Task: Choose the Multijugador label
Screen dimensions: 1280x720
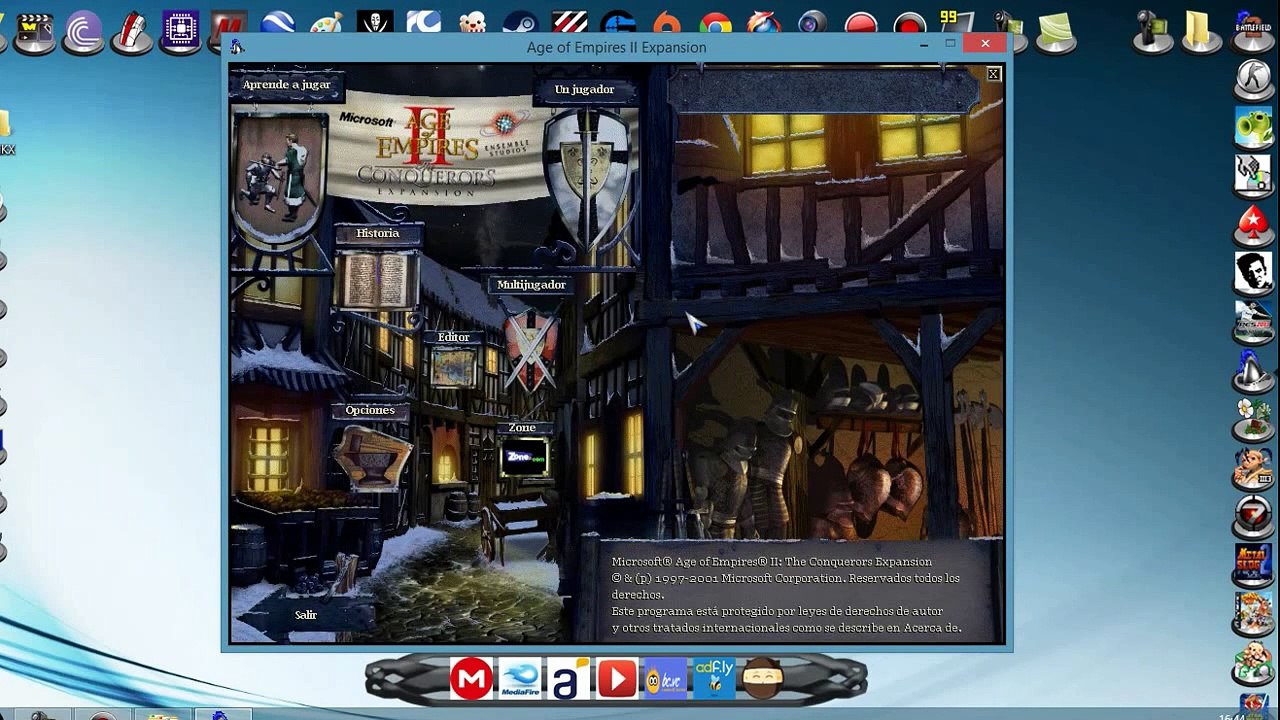Action: [531, 285]
